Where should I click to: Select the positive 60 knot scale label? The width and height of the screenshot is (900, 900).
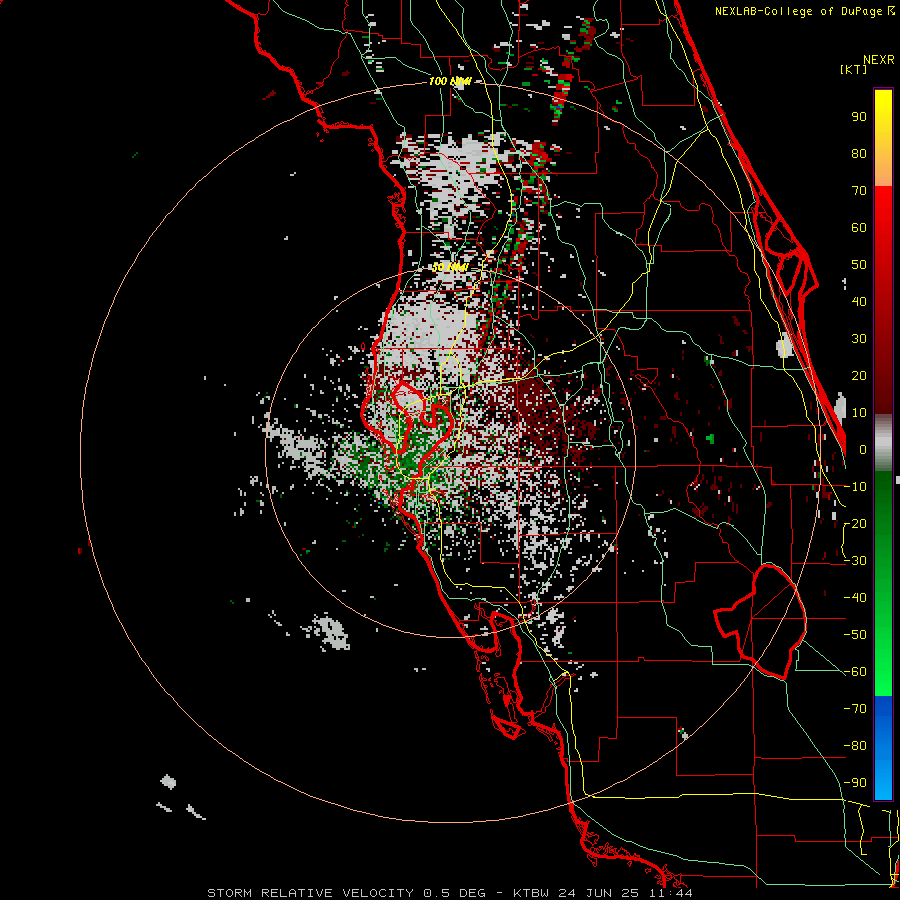pos(859,228)
